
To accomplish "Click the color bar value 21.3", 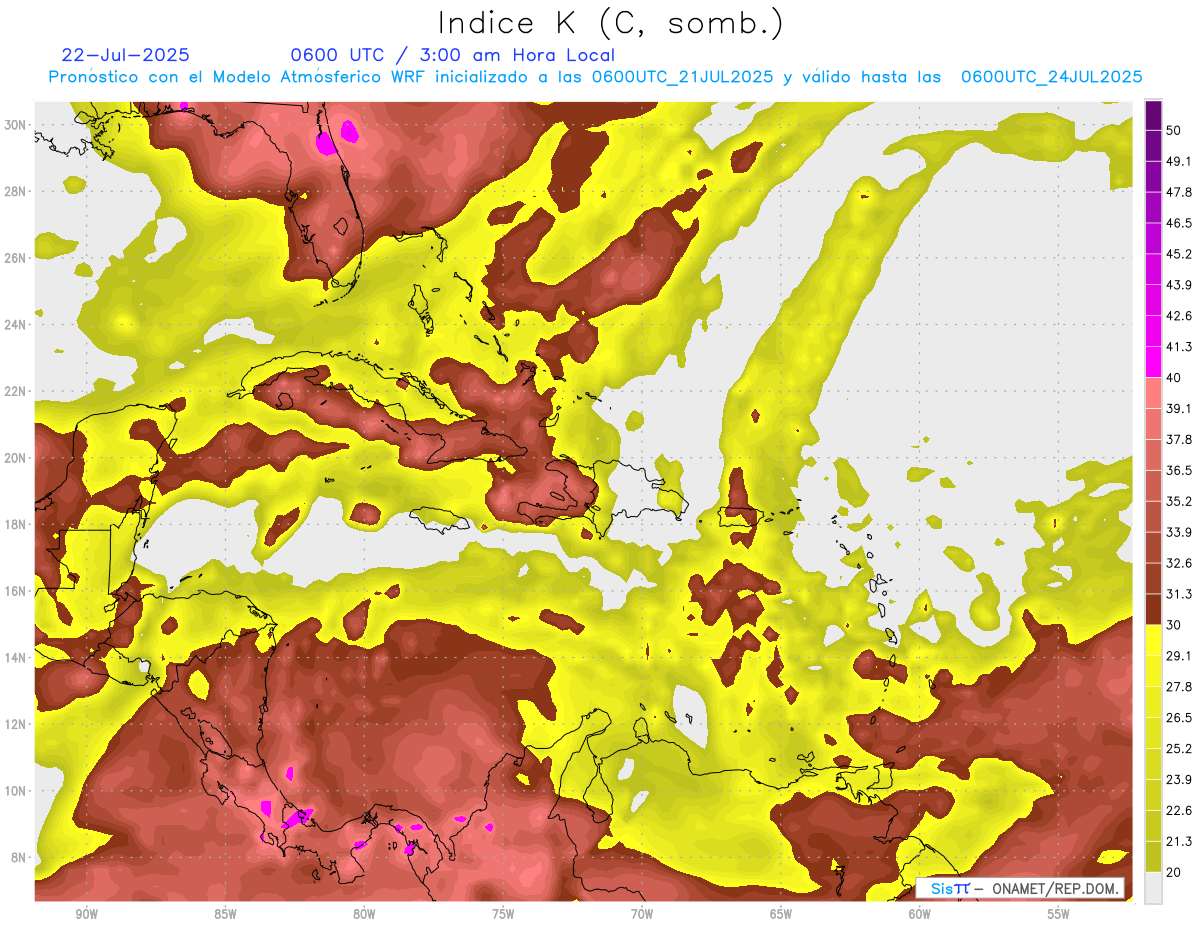I will [1179, 842].
